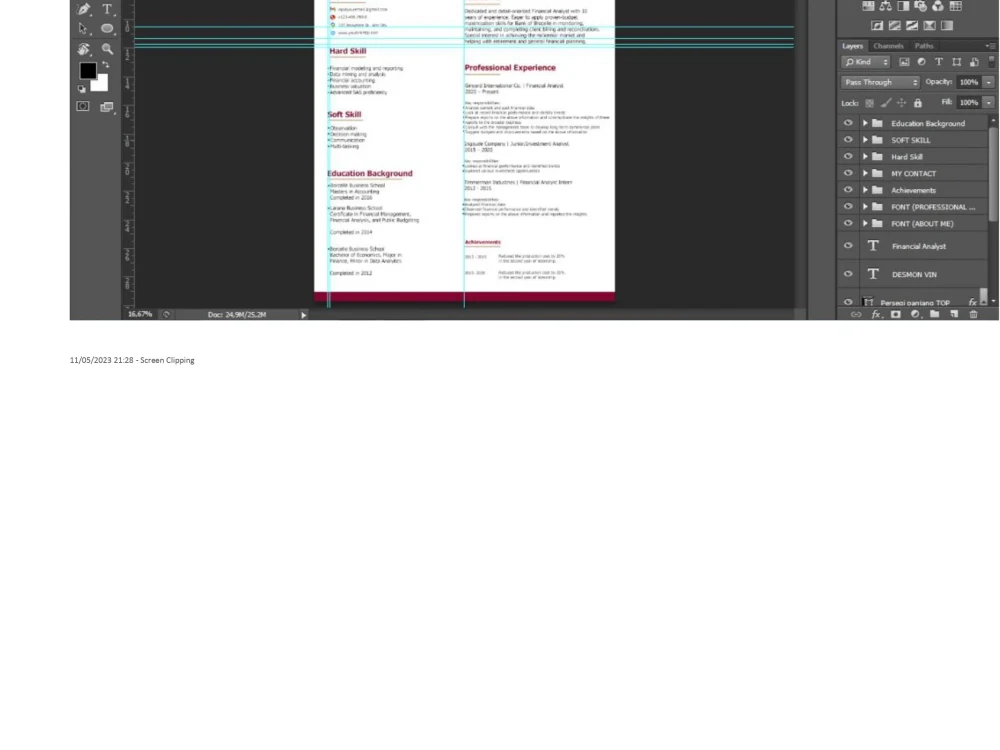The width and height of the screenshot is (1000, 750).
Task: Swap foreground and background colors
Action: click(x=105, y=64)
